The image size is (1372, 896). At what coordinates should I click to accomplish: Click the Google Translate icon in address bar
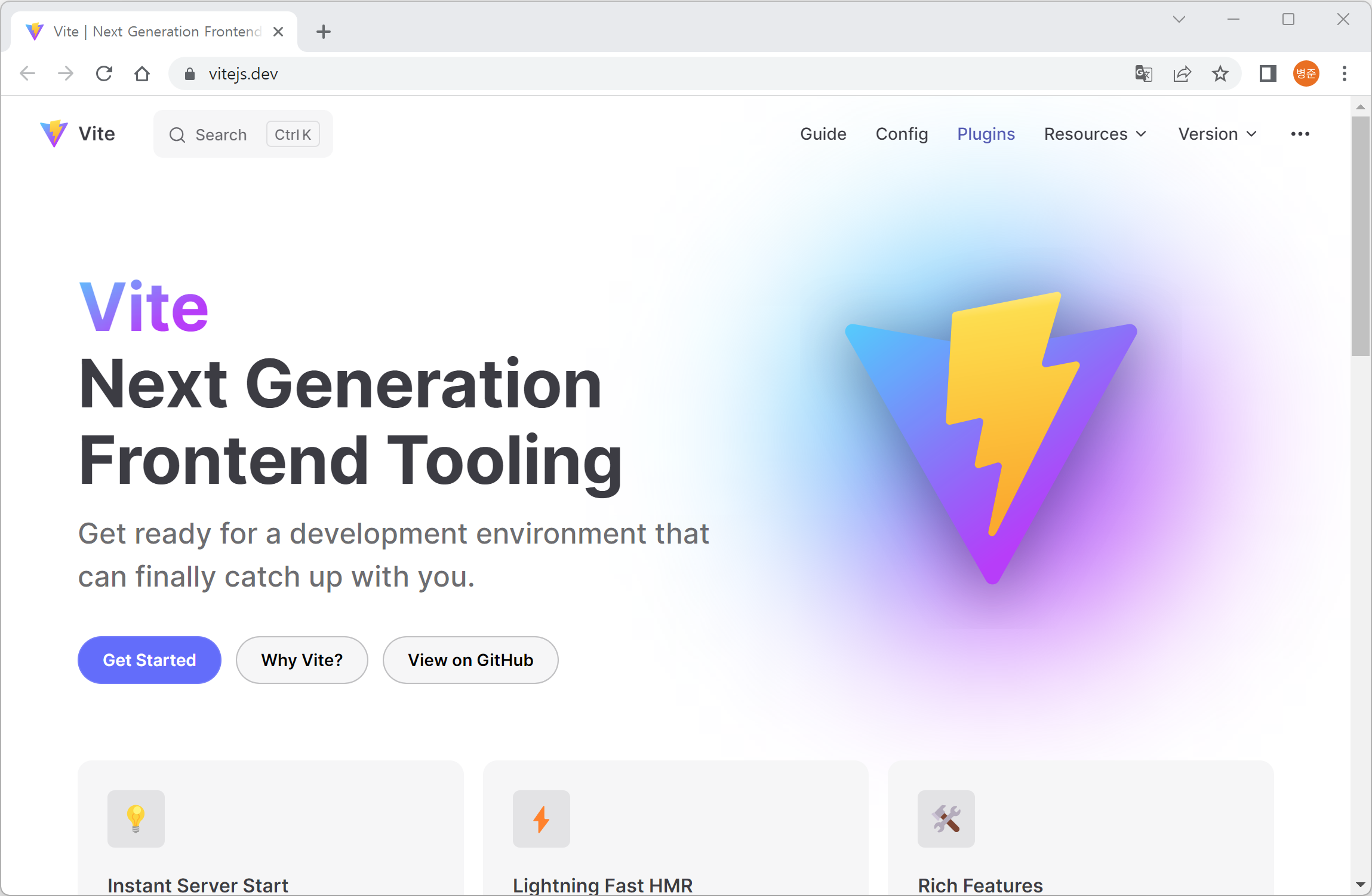click(x=1143, y=73)
